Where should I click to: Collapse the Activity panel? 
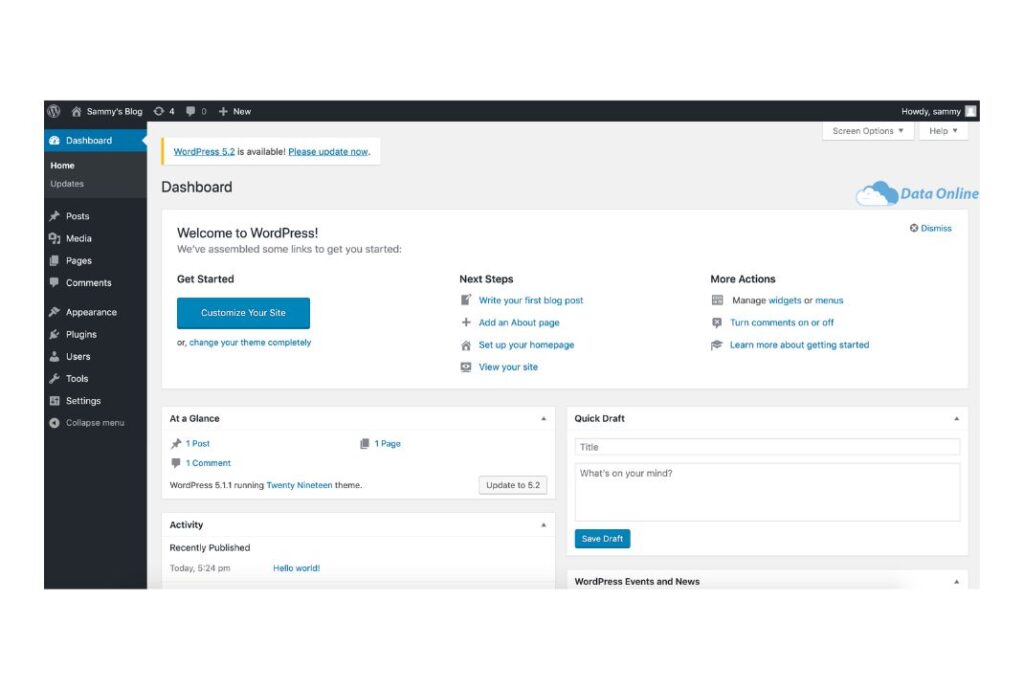tap(543, 525)
